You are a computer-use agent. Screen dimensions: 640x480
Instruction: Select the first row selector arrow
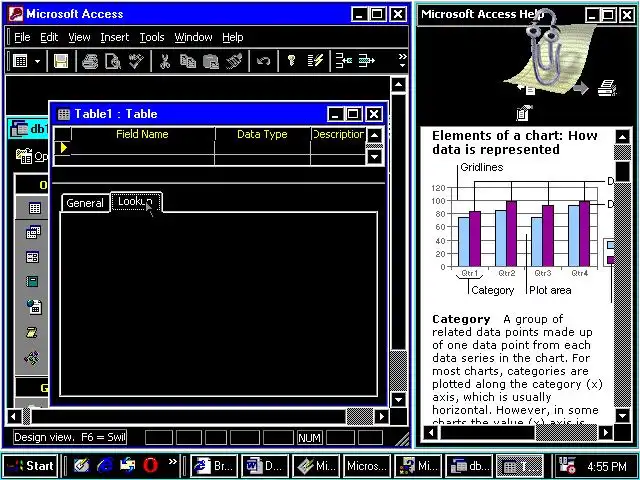[x=63, y=148]
